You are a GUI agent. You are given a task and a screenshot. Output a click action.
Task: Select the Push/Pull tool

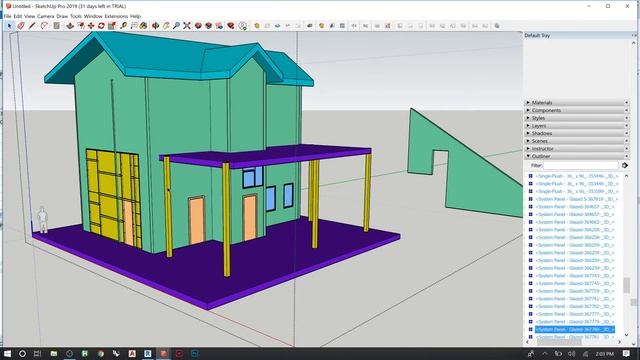(70, 26)
